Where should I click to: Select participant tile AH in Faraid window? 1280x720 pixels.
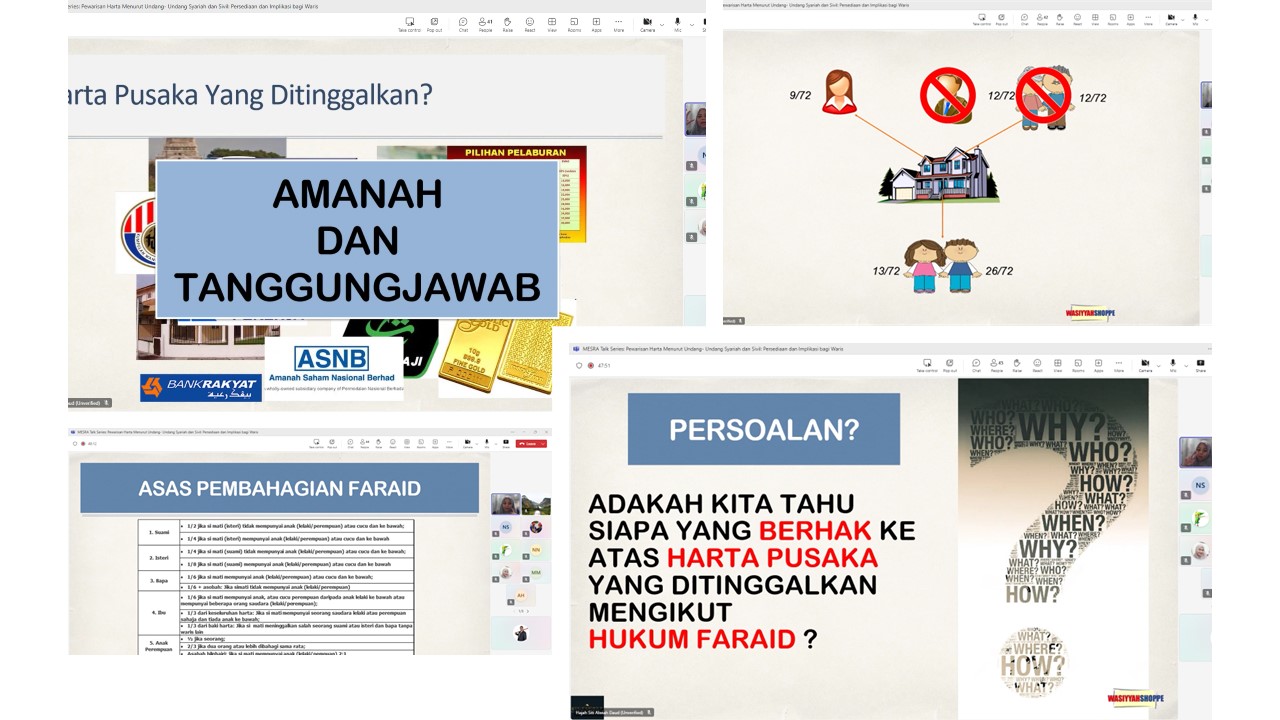521,595
